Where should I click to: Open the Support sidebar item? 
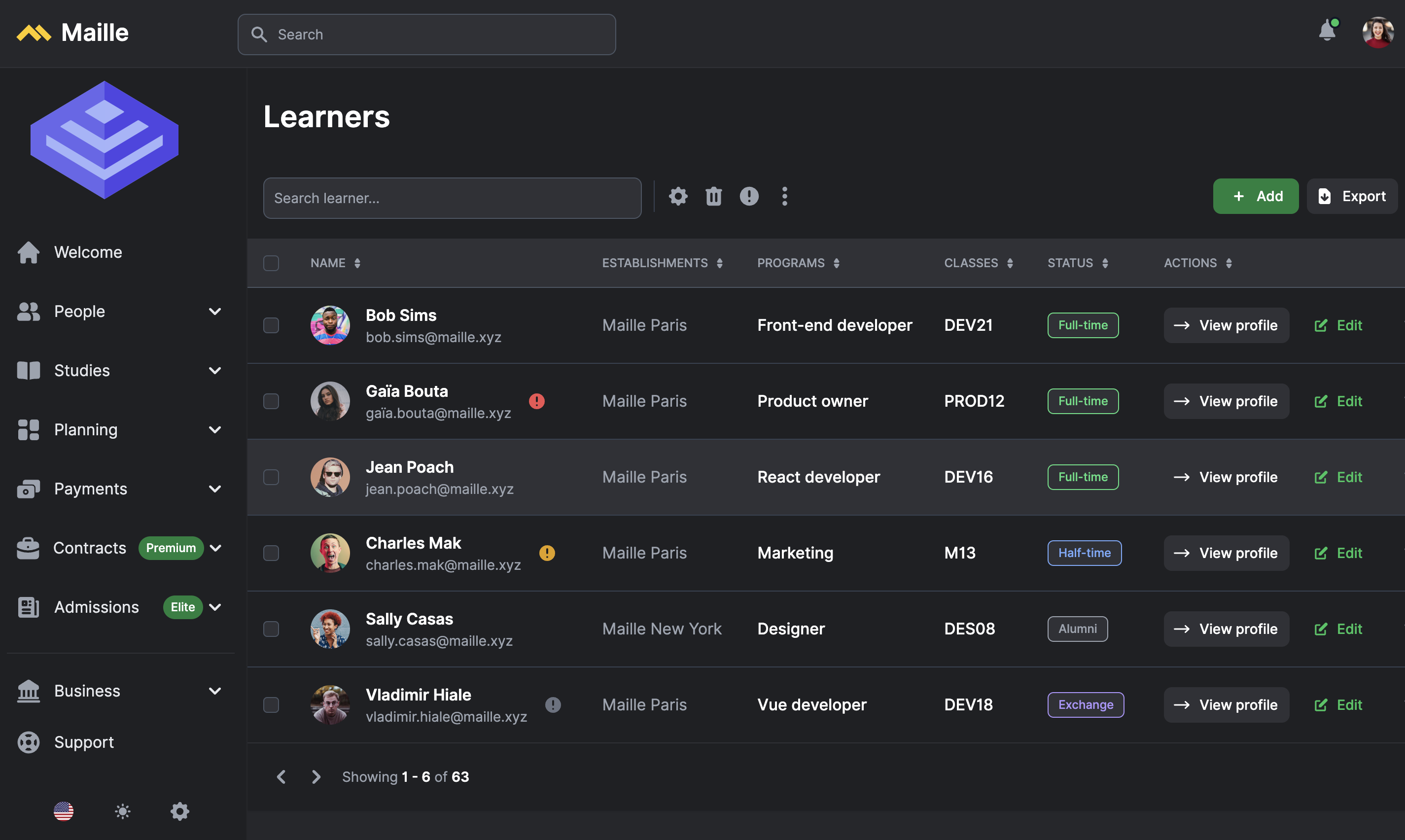click(121, 742)
